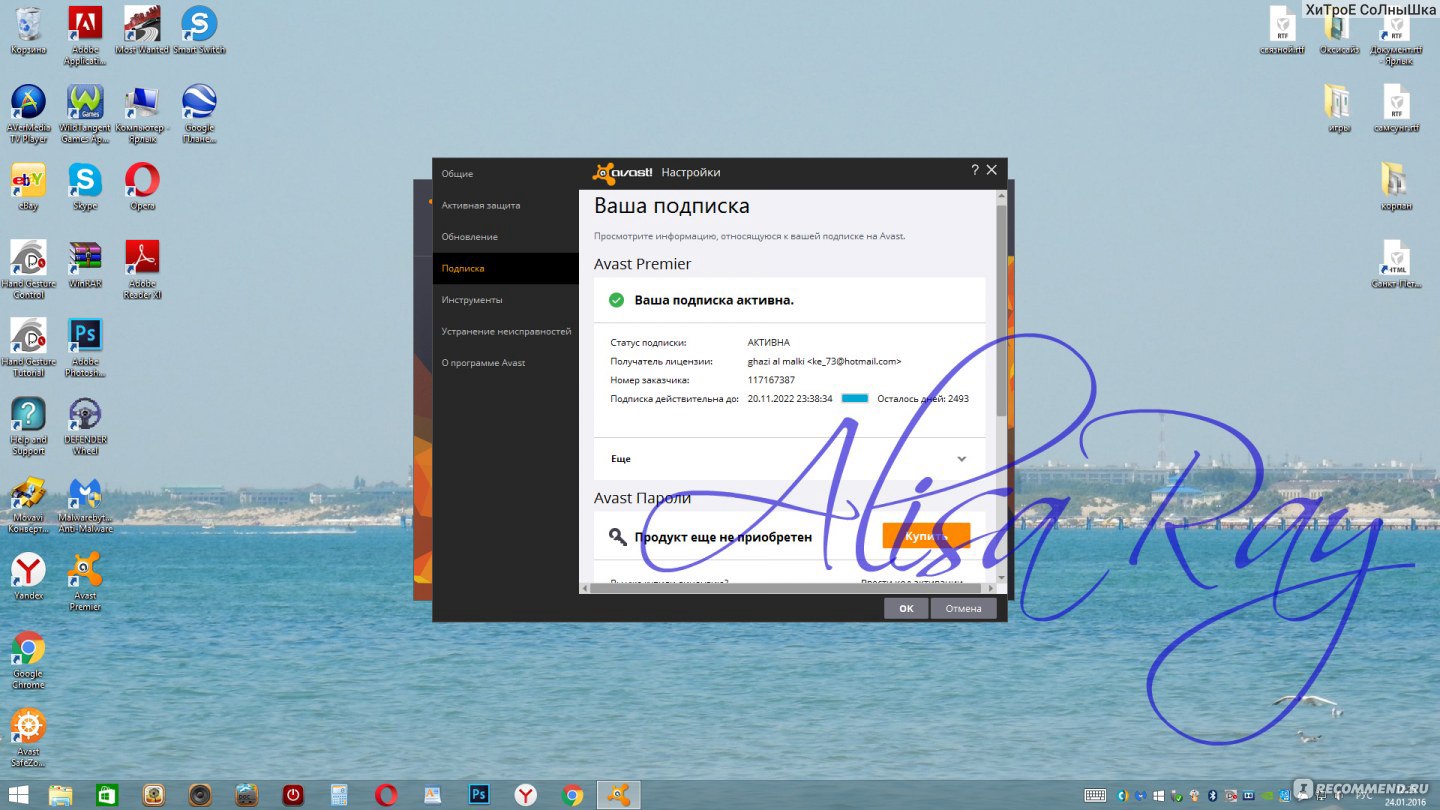Select the самсунг.rtf desktop file

tap(1396, 108)
